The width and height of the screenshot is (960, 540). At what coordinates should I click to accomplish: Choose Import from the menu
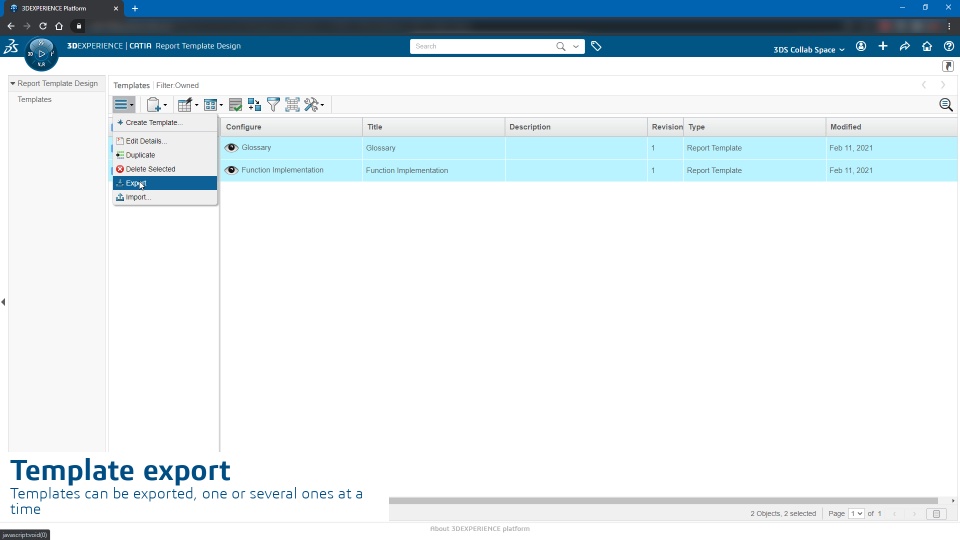coord(165,197)
